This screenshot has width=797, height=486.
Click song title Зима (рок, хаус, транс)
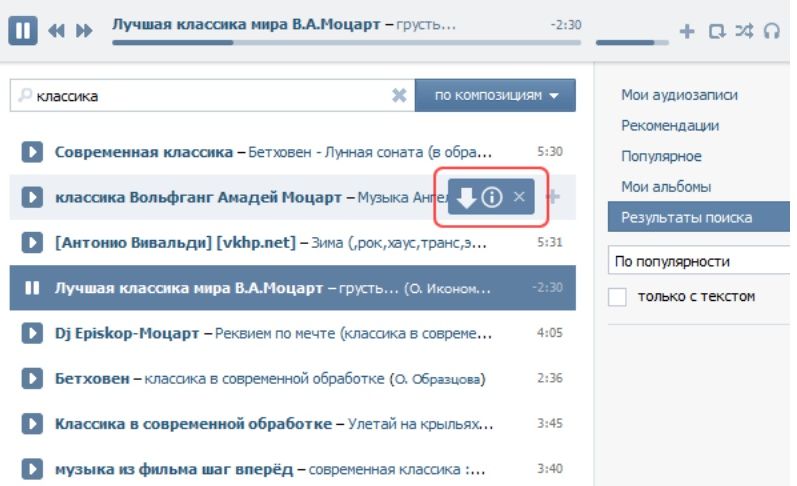point(399,243)
